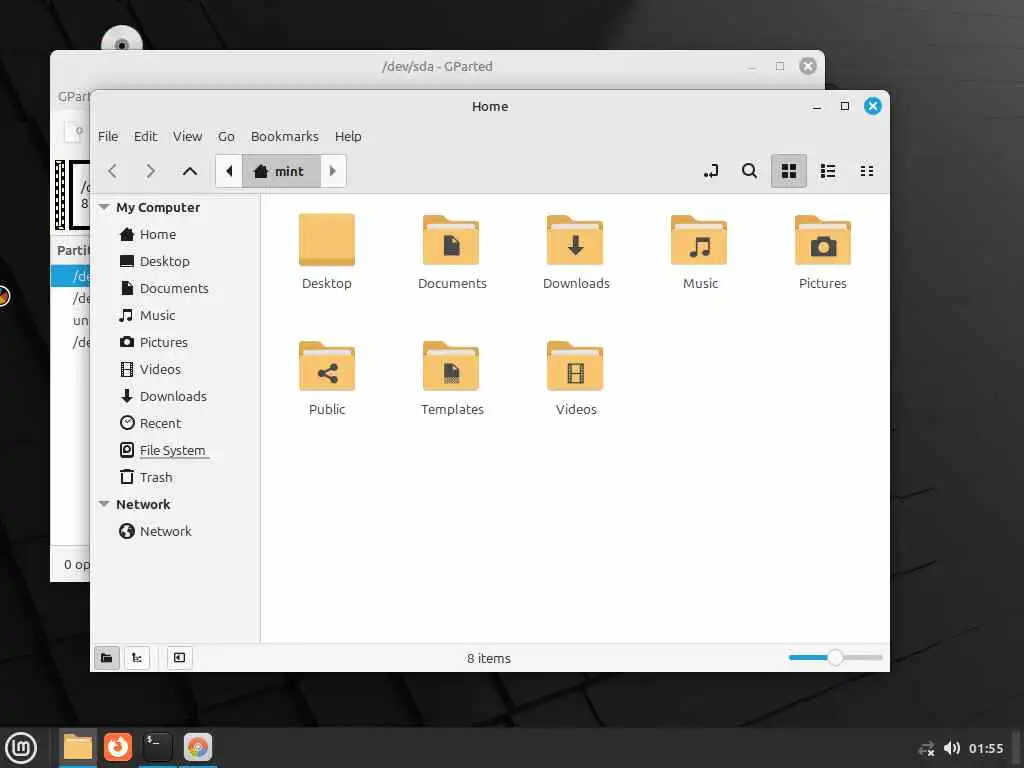Open the View menu
Viewport: 1024px width, 768px height.
[x=187, y=136]
